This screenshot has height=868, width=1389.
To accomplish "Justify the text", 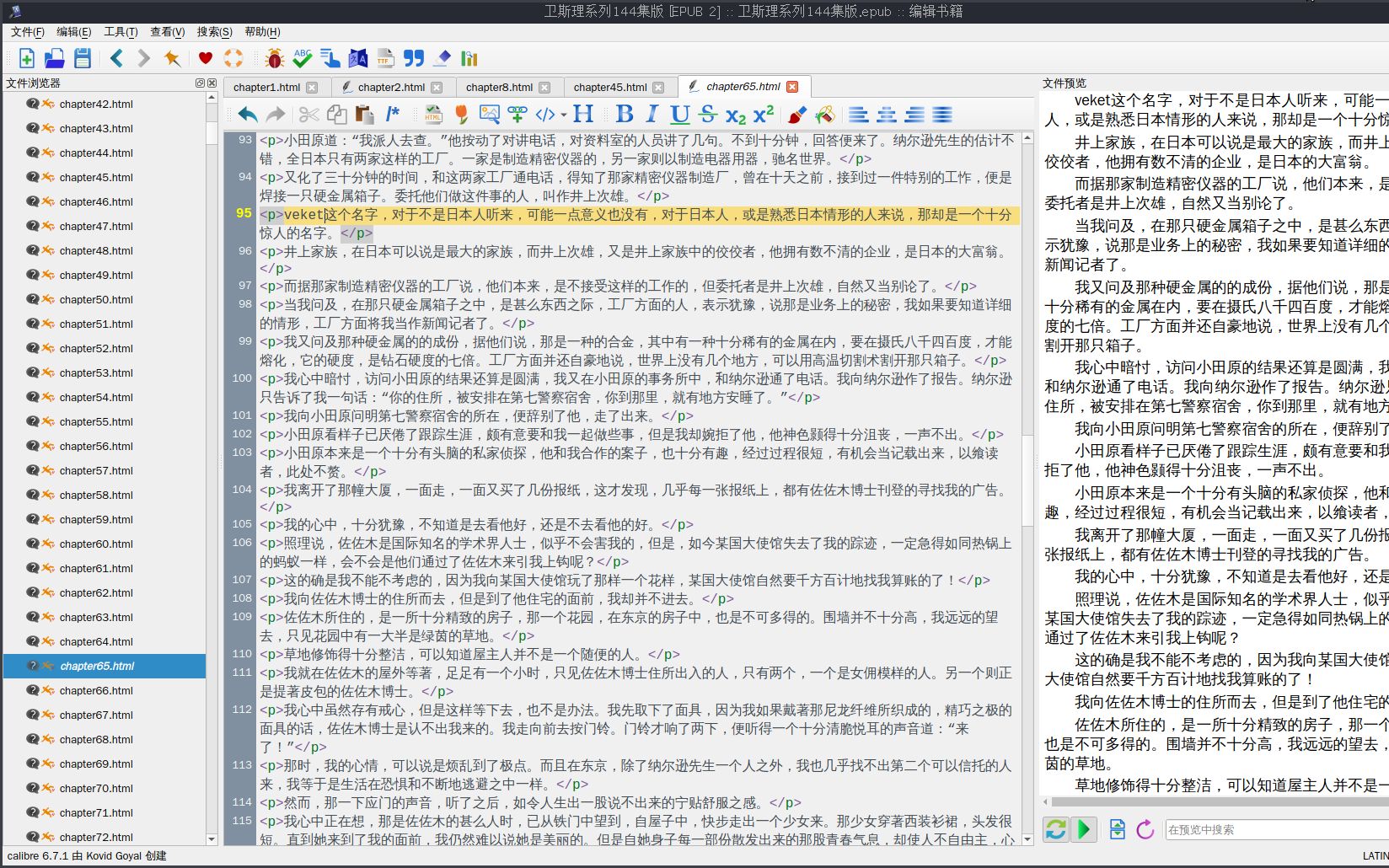I will (x=942, y=114).
